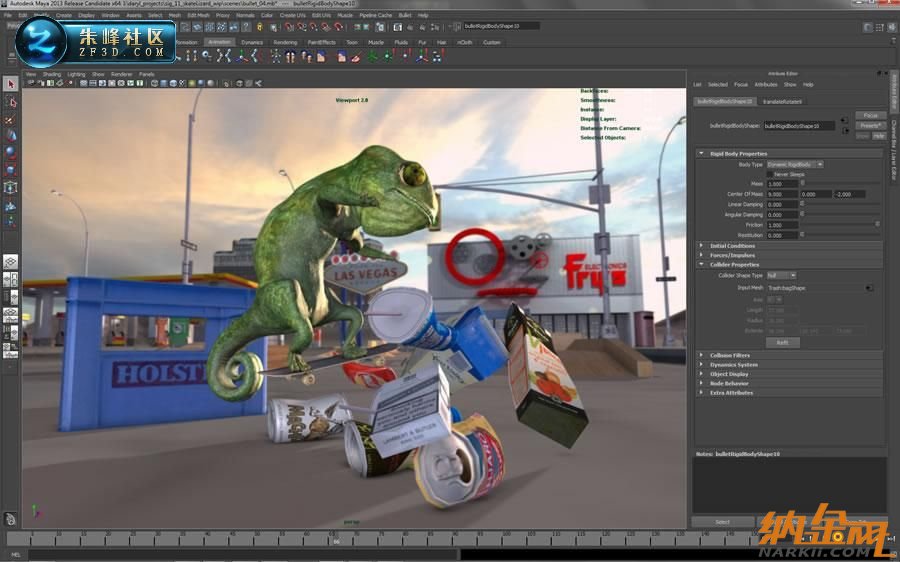The width and height of the screenshot is (900, 562).
Task: Open the Attributes menu in Attribute Editor
Action: click(766, 84)
